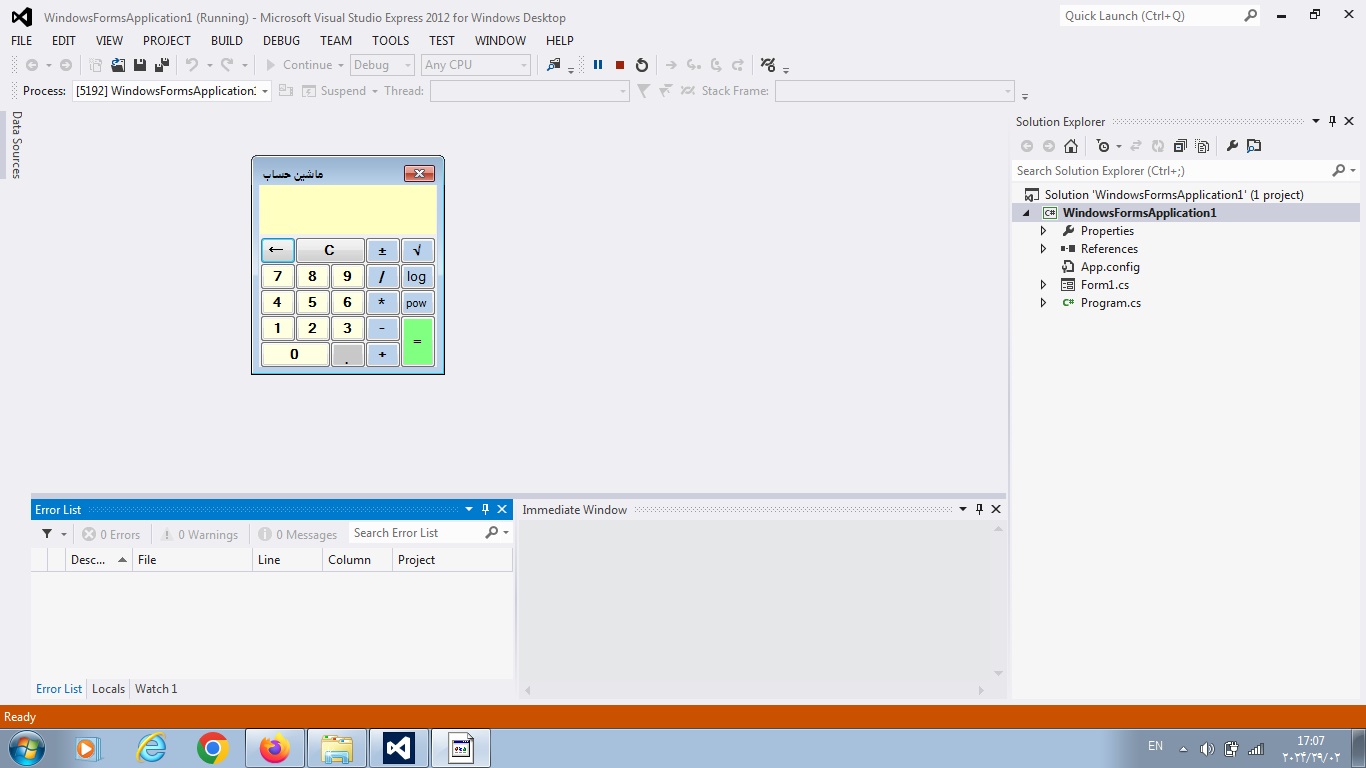Stop debugging with the red square
The image size is (1366, 768).
click(x=620, y=65)
